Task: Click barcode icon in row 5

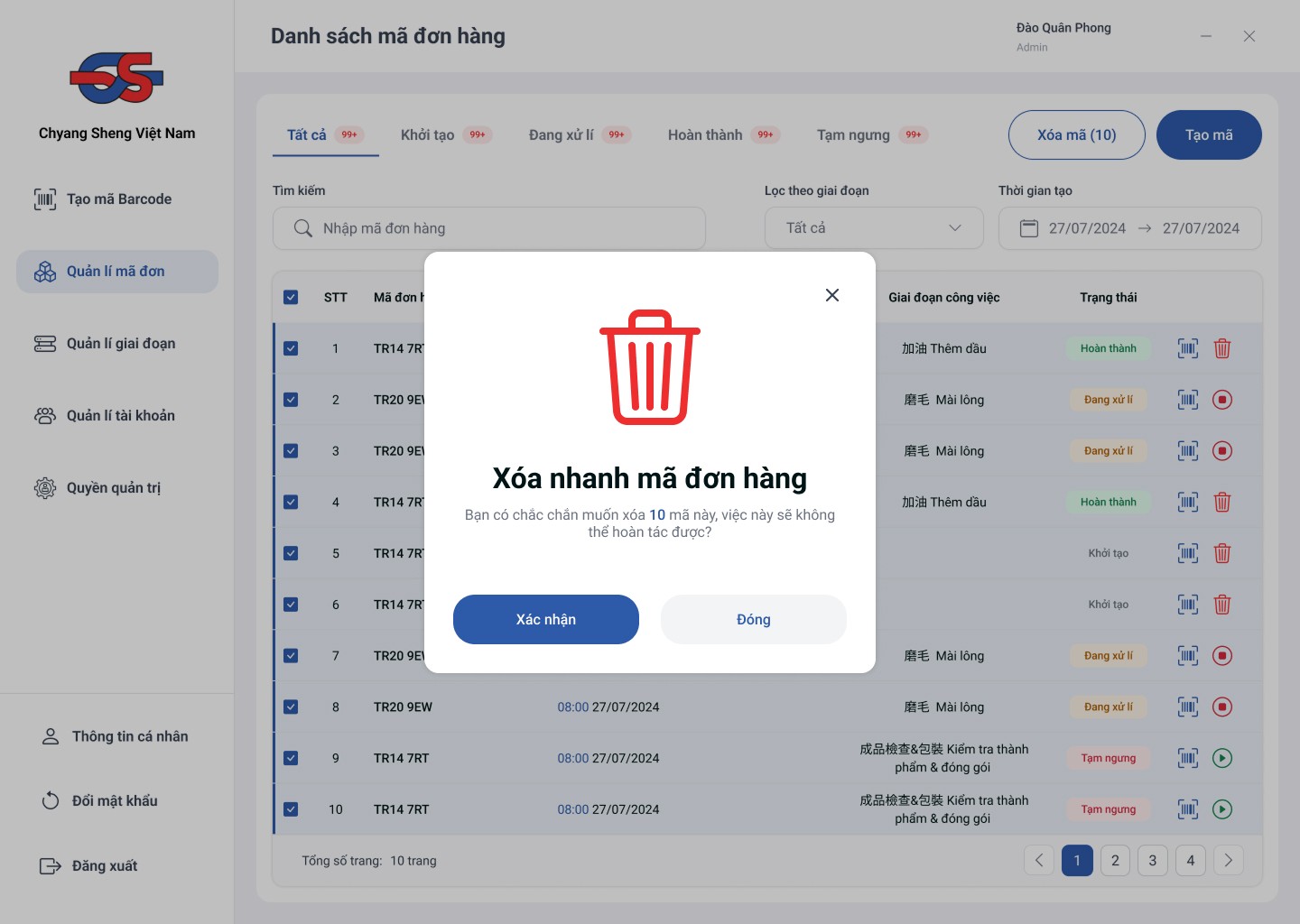Action: pos(1188,553)
